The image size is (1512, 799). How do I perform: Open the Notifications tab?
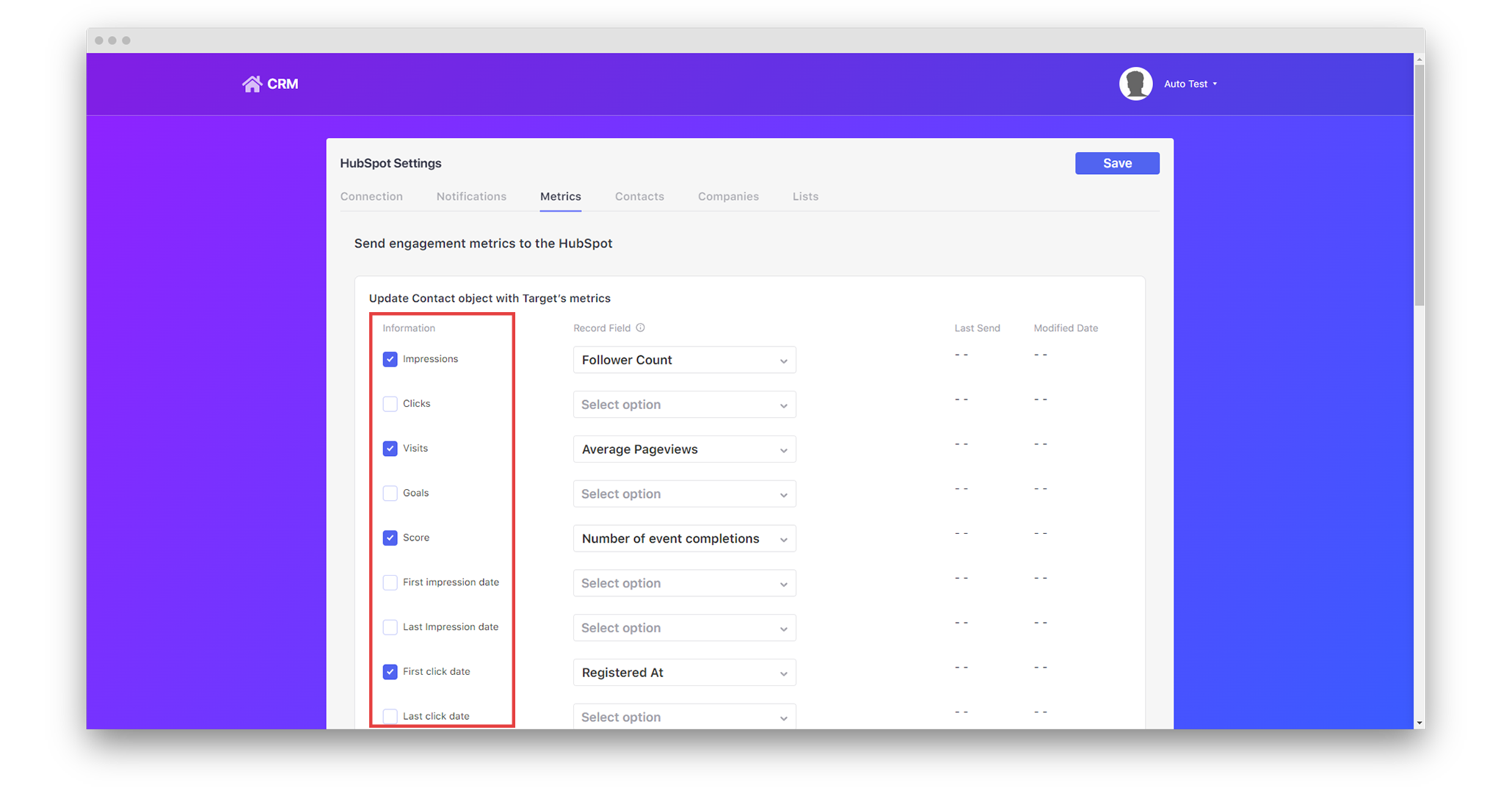(470, 196)
